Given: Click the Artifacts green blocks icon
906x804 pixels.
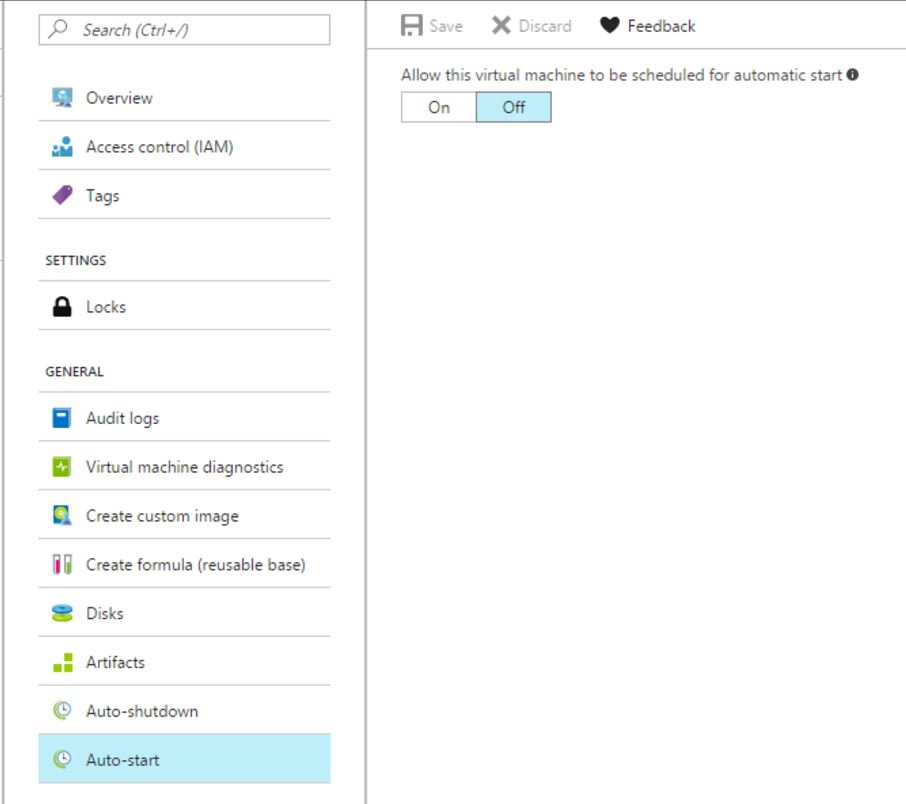Looking at the screenshot, I should click(x=62, y=662).
